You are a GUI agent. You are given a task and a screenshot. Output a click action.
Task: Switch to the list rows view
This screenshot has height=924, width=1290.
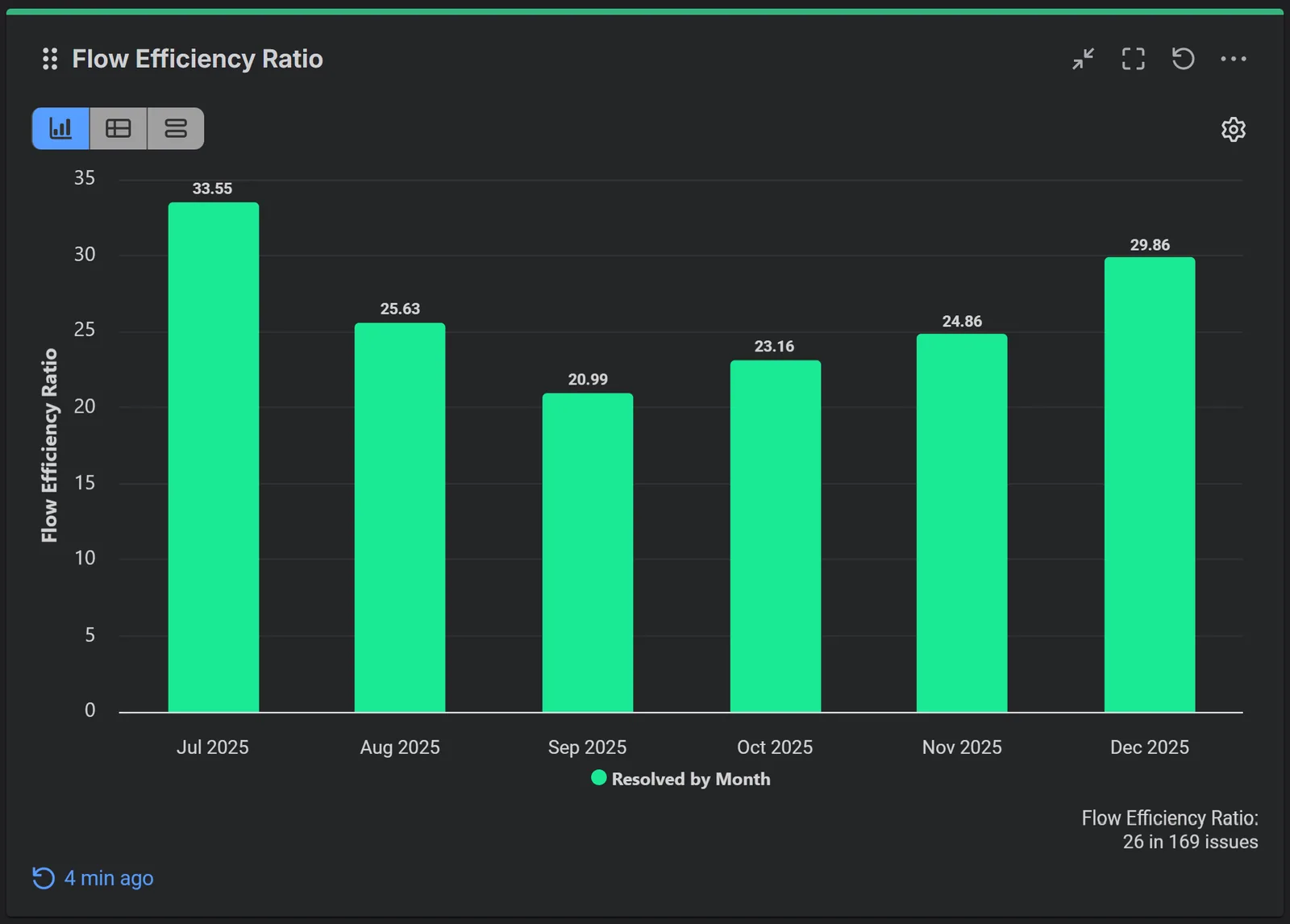pyautogui.click(x=176, y=128)
